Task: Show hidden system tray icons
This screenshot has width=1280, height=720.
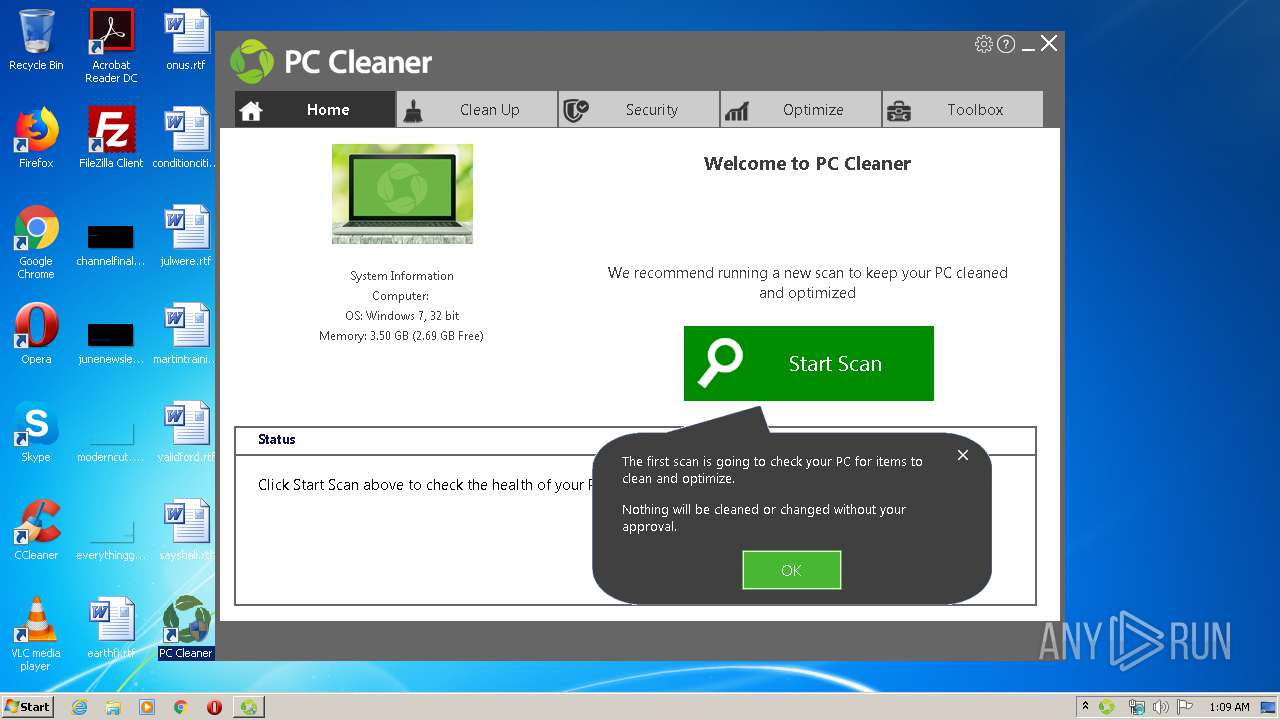Action: [x=1085, y=707]
